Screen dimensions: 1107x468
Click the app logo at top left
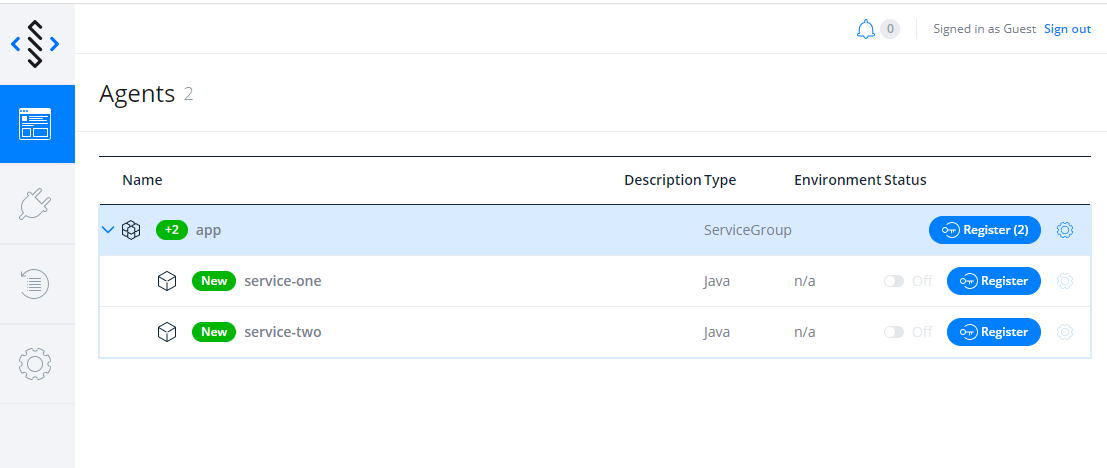point(35,44)
